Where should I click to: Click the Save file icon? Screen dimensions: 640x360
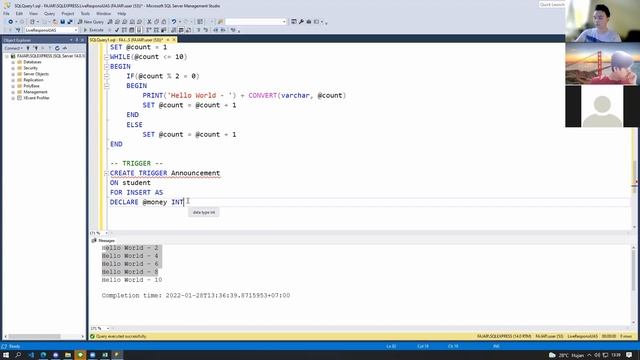click(62, 22)
